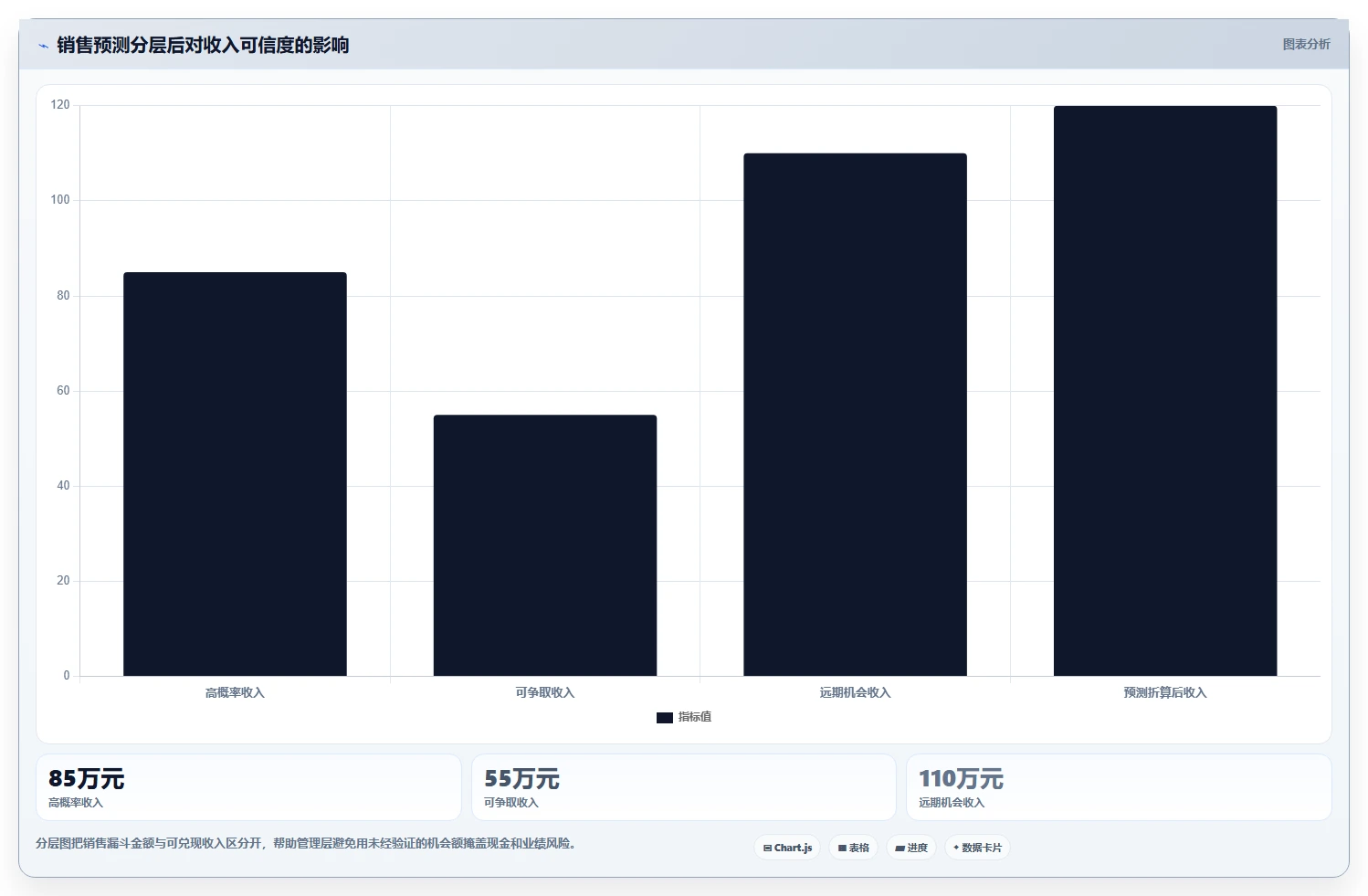Click the 高概率收入 x-axis label
The image size is (1368, 896).
[x=235, y=692]
